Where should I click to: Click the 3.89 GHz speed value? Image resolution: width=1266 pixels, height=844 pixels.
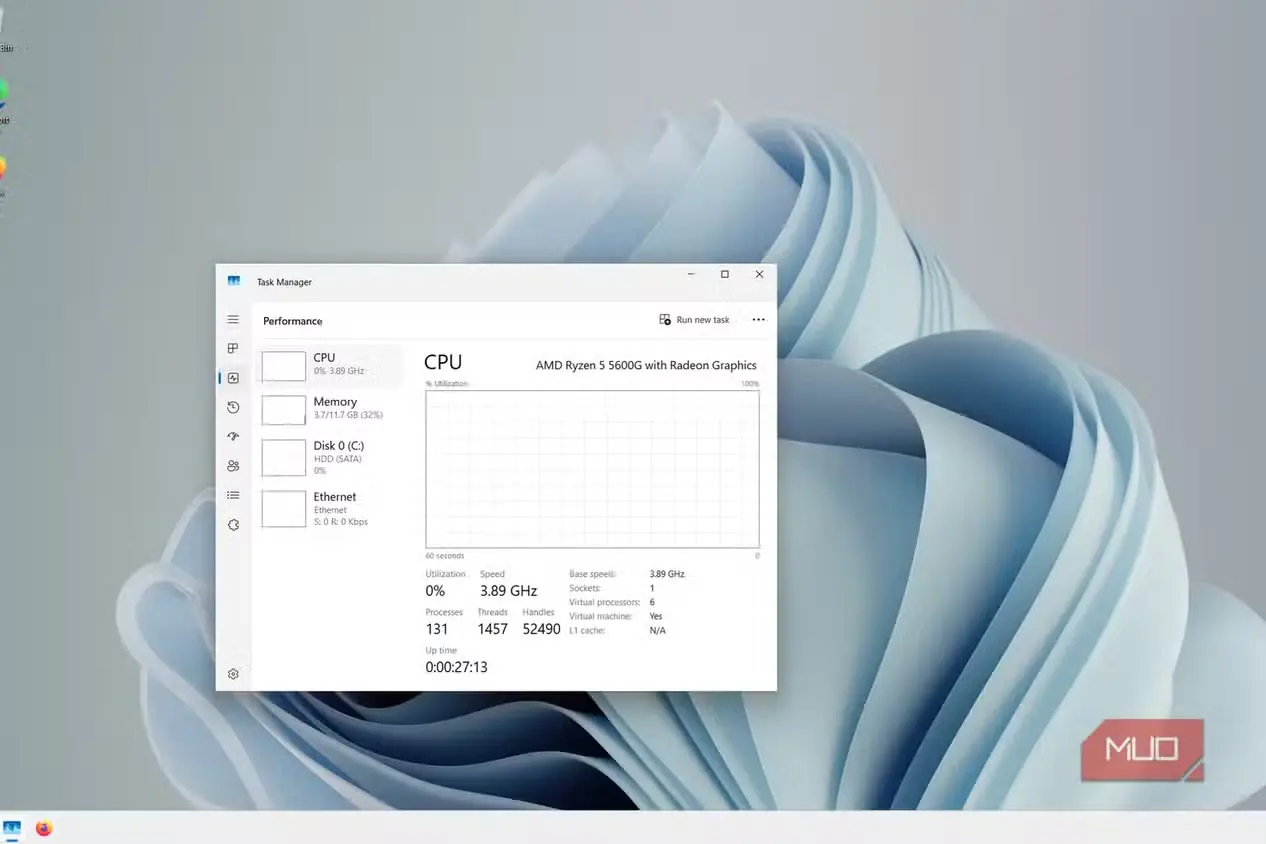[509, 591]
